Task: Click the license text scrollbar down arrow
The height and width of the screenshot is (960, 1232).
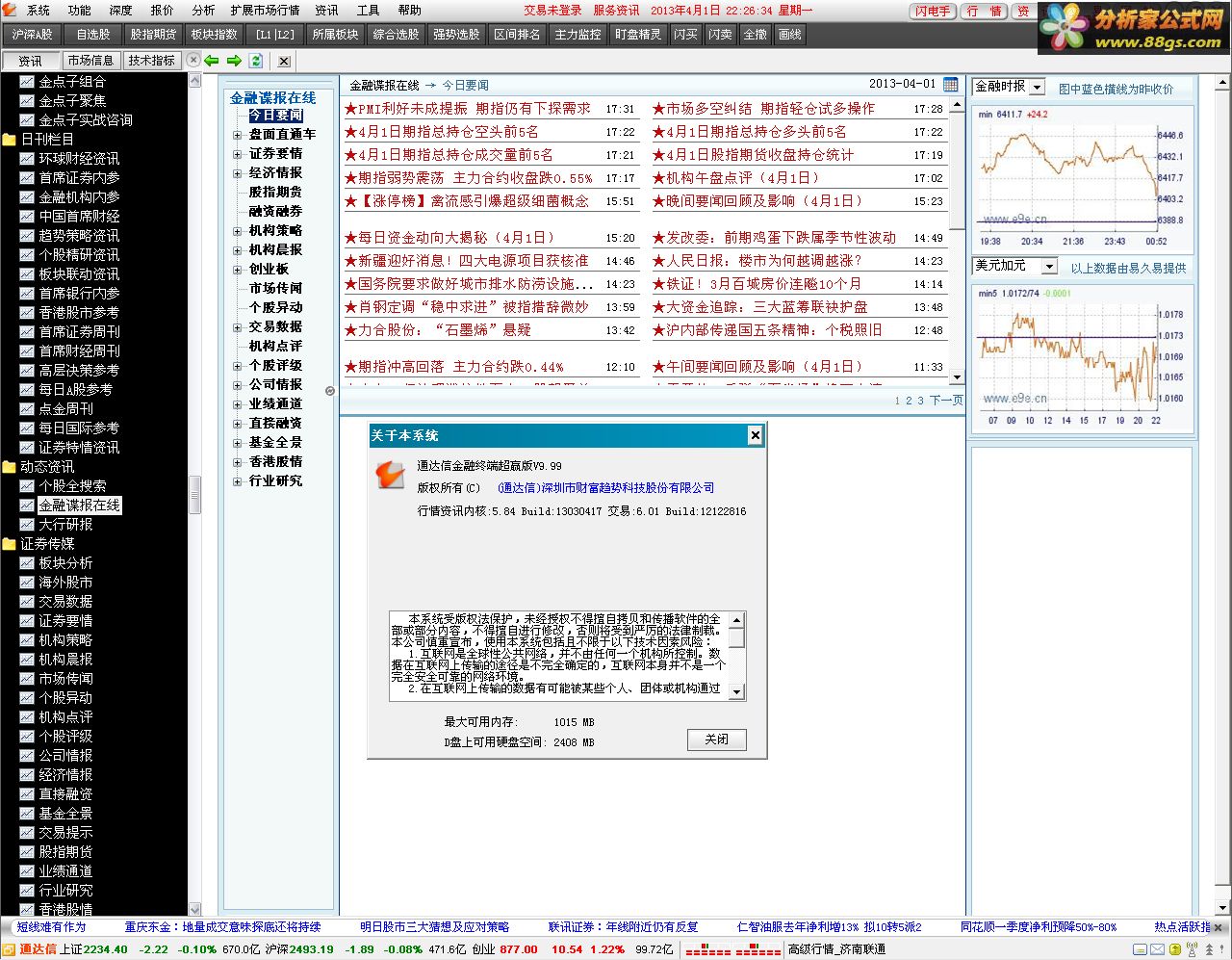Action: [x=737, y=691]
